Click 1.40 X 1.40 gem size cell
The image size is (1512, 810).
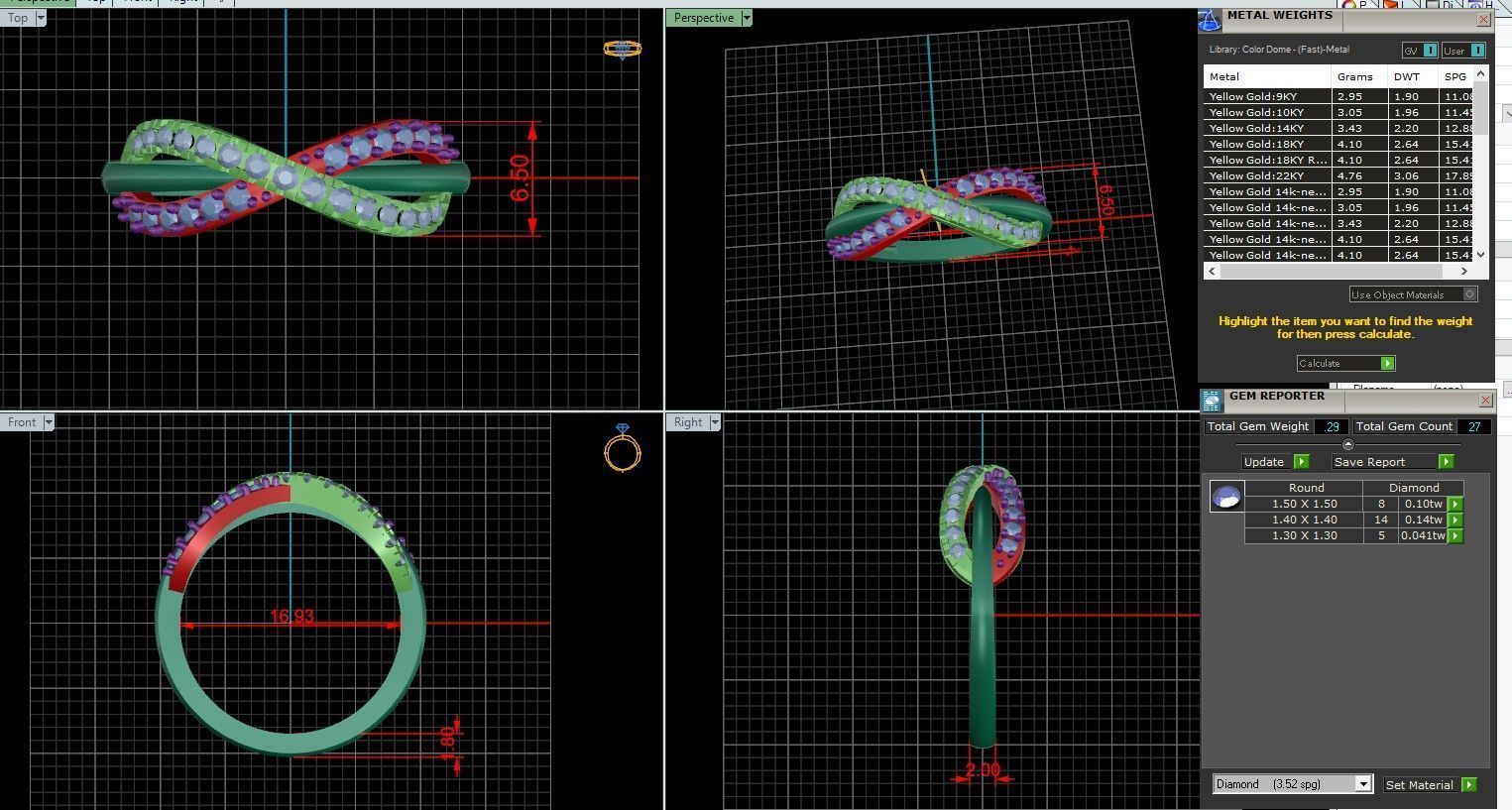tap(1304, 520)
